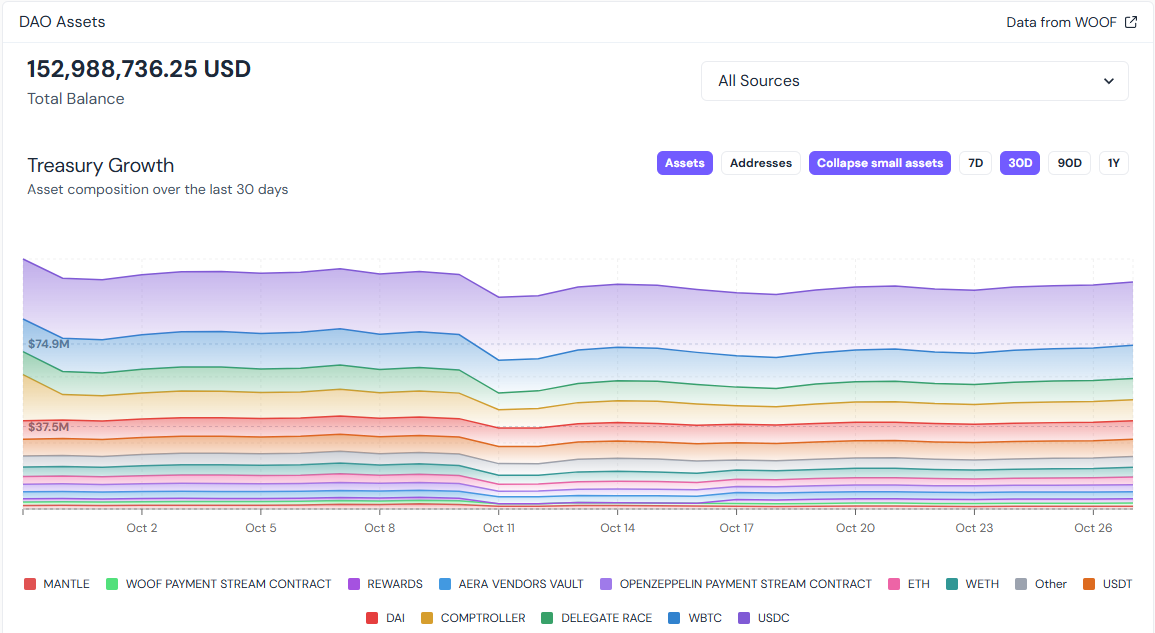This screenshot has width=1155, height=633.
Task: Select the 30D time range
Action: [1020, 163]
